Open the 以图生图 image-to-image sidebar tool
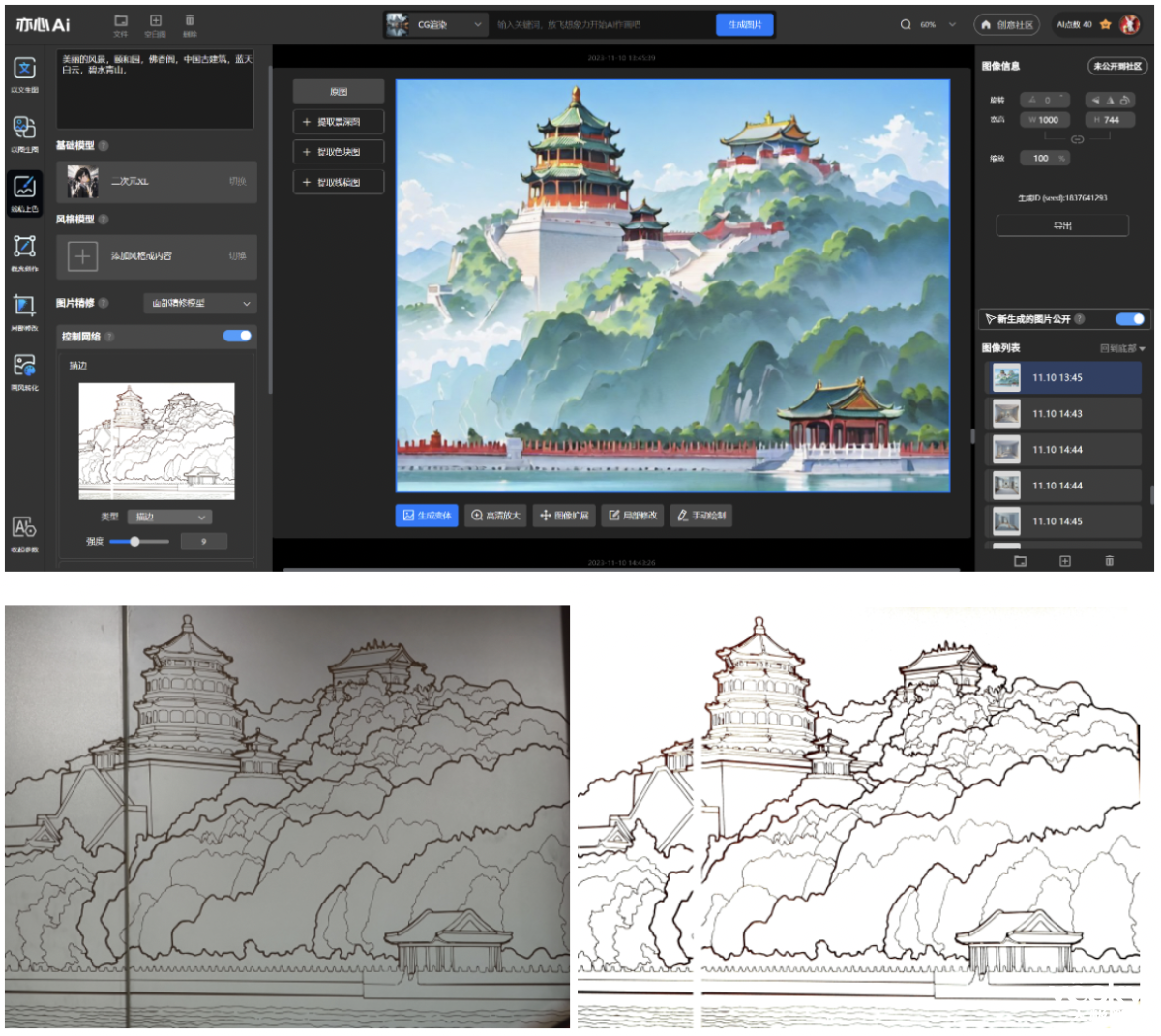Image resolution: width=1161 pixels, height=1036 pixels. pos(24,129)
